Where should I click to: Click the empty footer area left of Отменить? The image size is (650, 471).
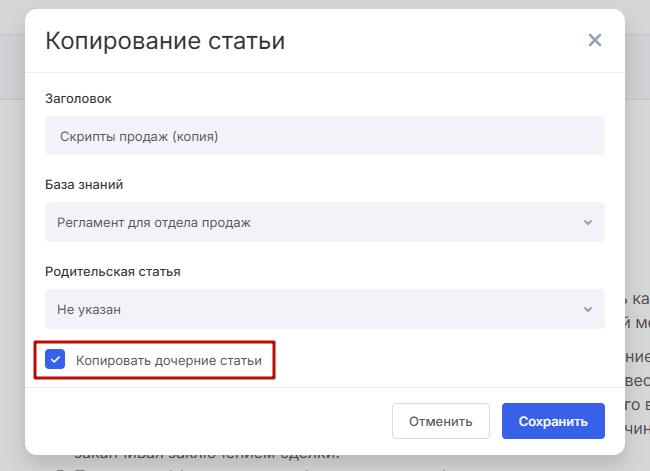coord(200,421)
